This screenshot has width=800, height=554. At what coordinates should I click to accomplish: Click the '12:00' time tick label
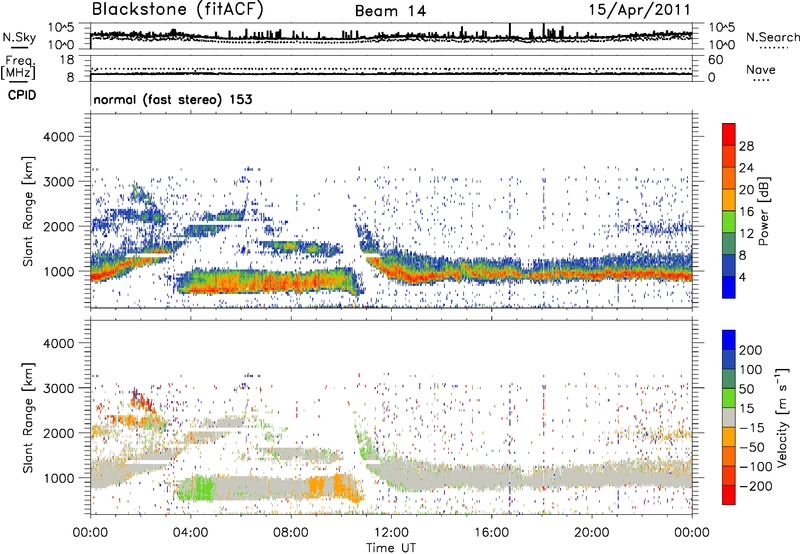point(391,533)
